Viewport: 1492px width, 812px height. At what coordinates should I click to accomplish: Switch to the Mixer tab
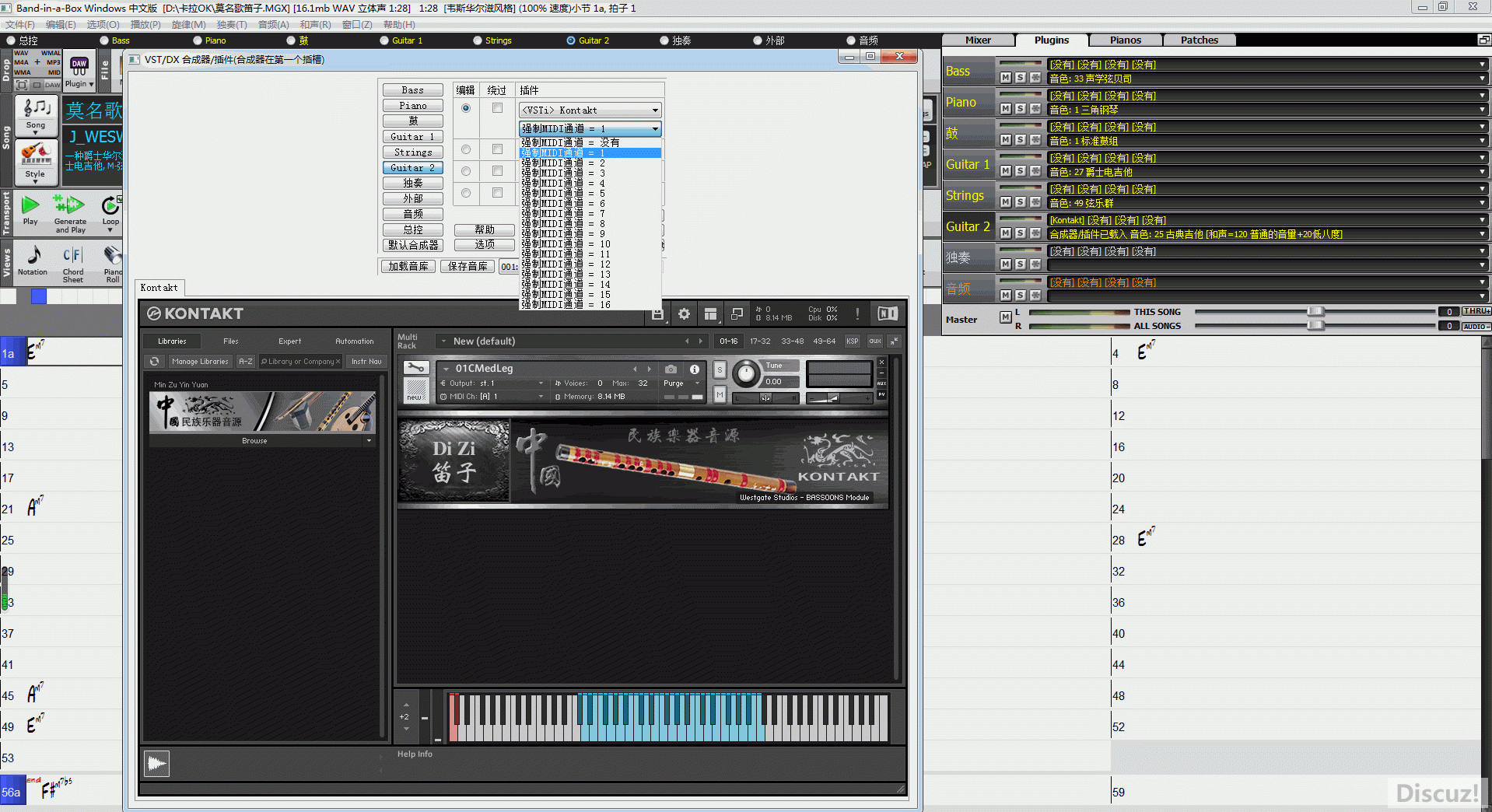[x=978, y=40]
